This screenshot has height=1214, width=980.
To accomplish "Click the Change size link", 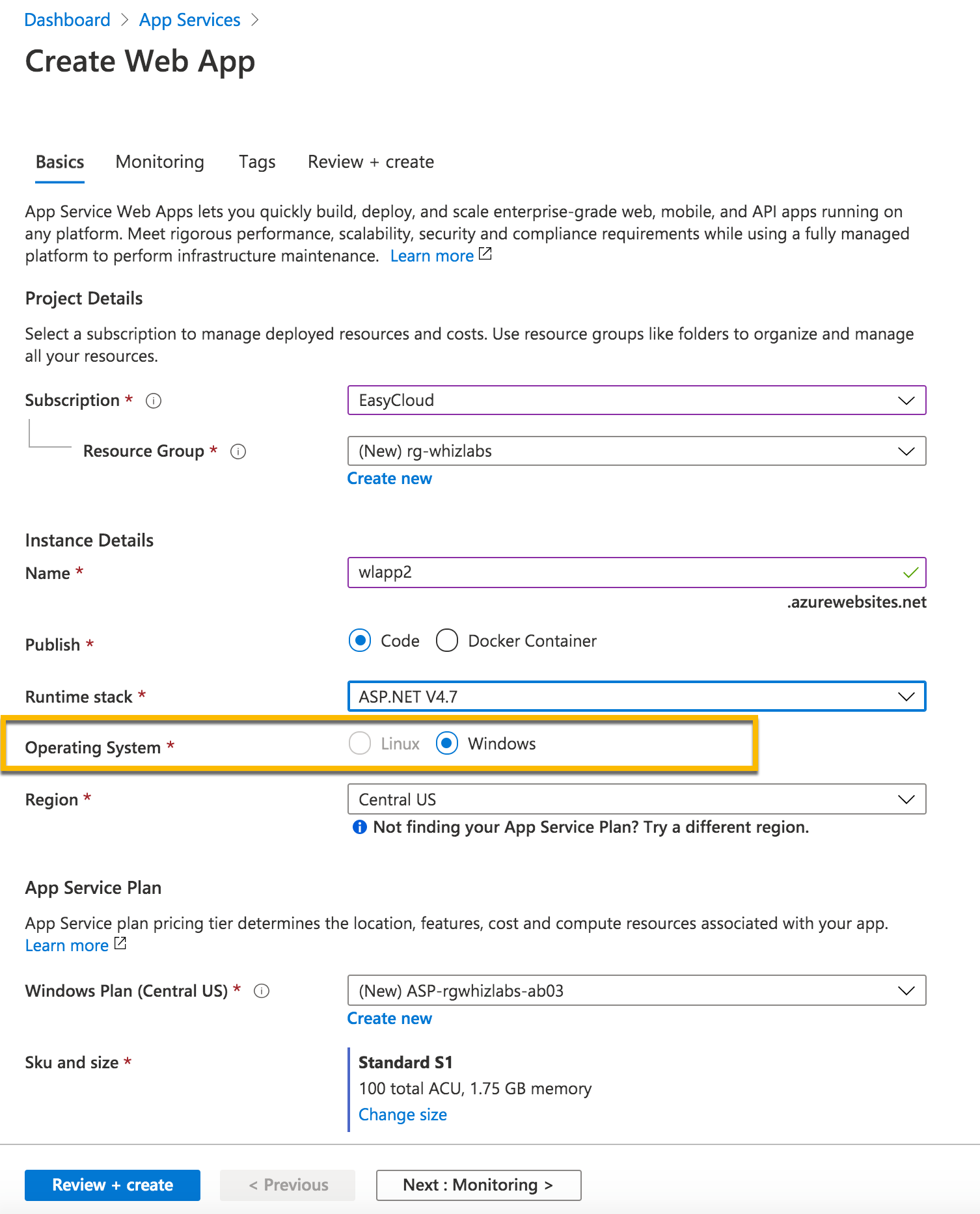I will (x=403, y=1115).
